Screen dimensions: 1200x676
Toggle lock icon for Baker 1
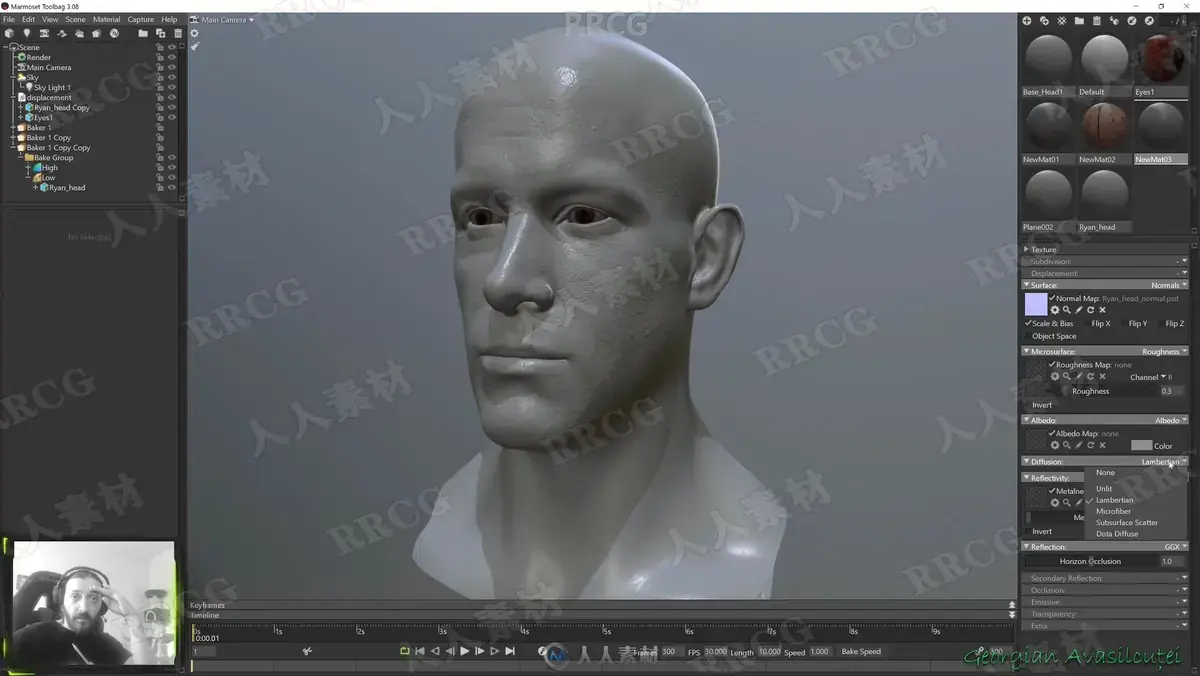(160, 127)
